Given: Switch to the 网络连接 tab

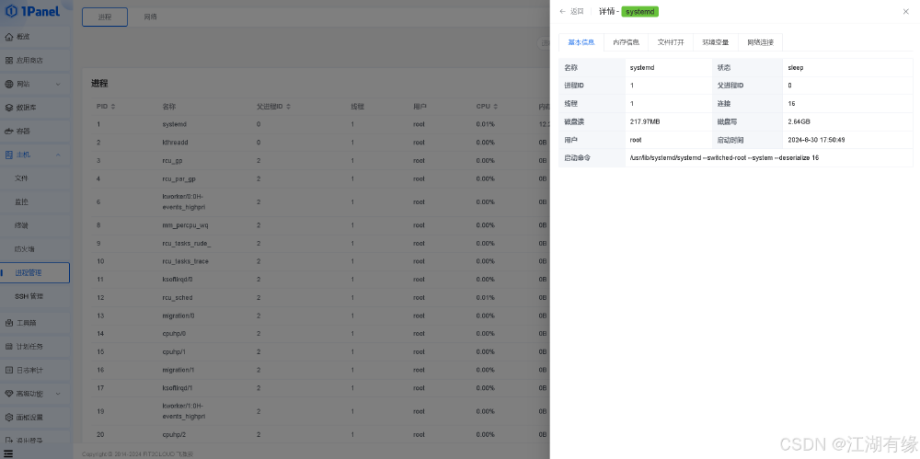Looking at the screenshot, I should (x=760, y=42).
